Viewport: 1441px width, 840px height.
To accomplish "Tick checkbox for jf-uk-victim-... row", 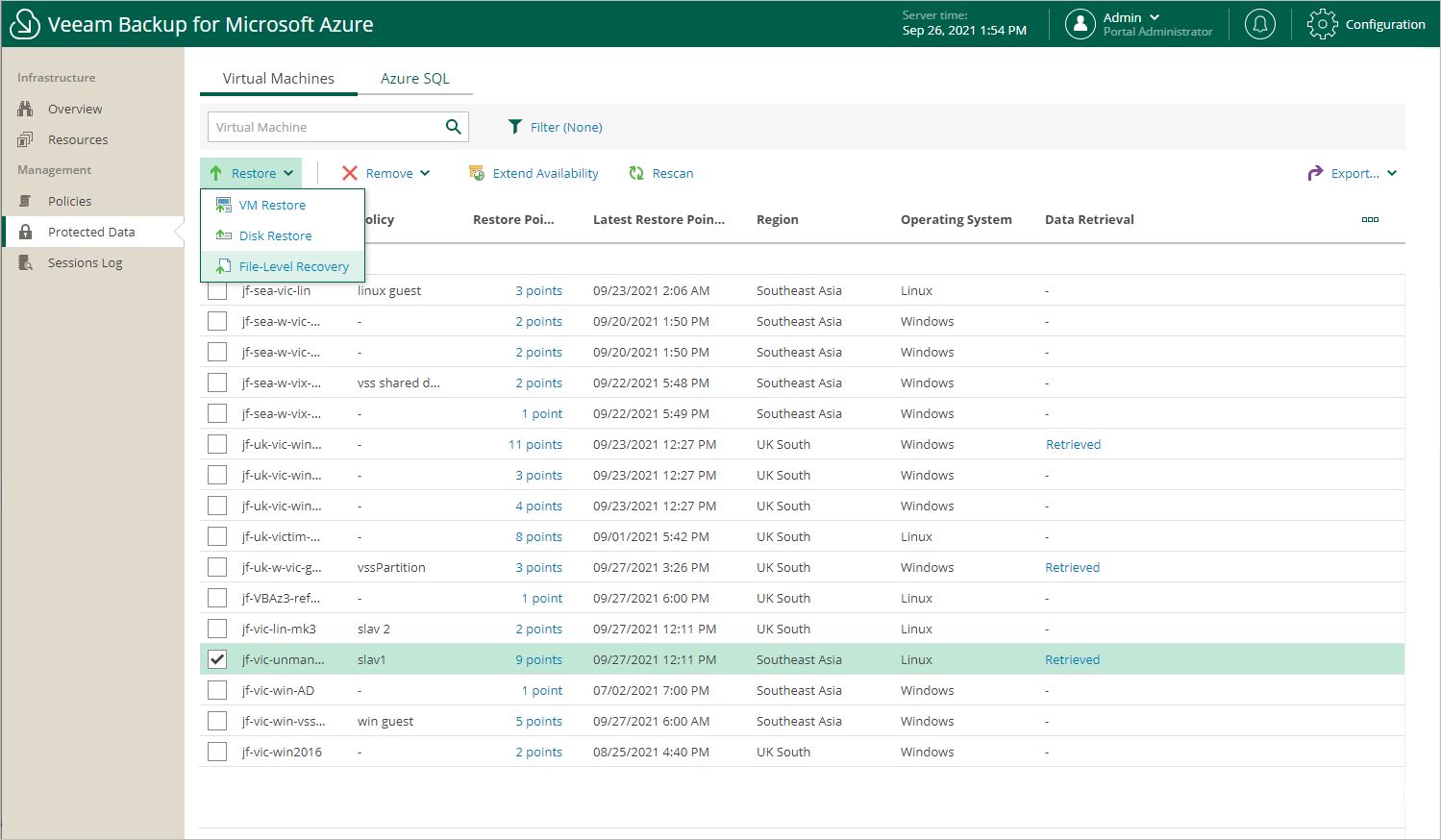I will pos(217,536).
